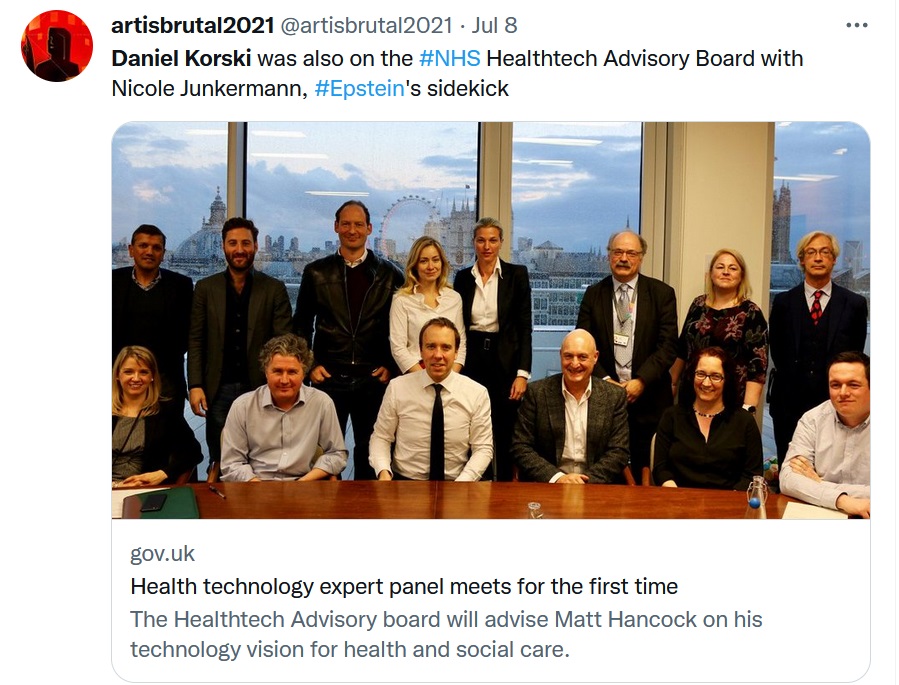The image size is (899, 685).
Task: Open the tweet via Jul 8 timestamp
Action: pyautogui.click(x=494, y=25)
